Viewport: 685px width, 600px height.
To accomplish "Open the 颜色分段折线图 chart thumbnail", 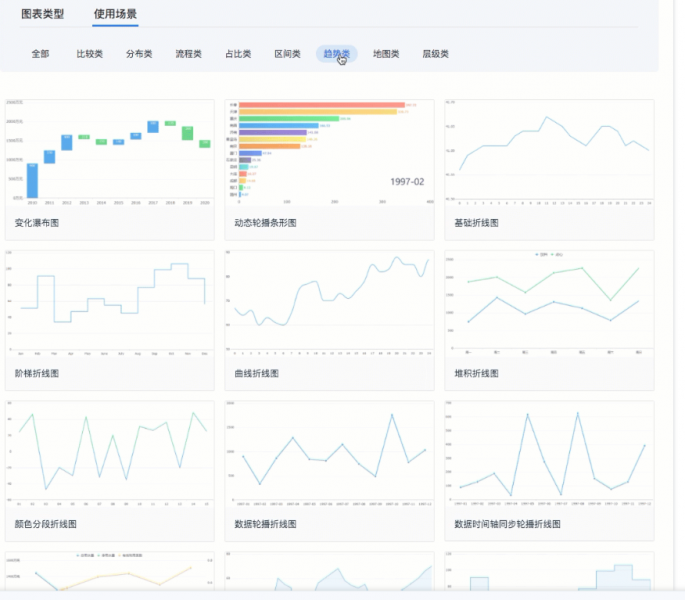I will (x=110, y=454).
